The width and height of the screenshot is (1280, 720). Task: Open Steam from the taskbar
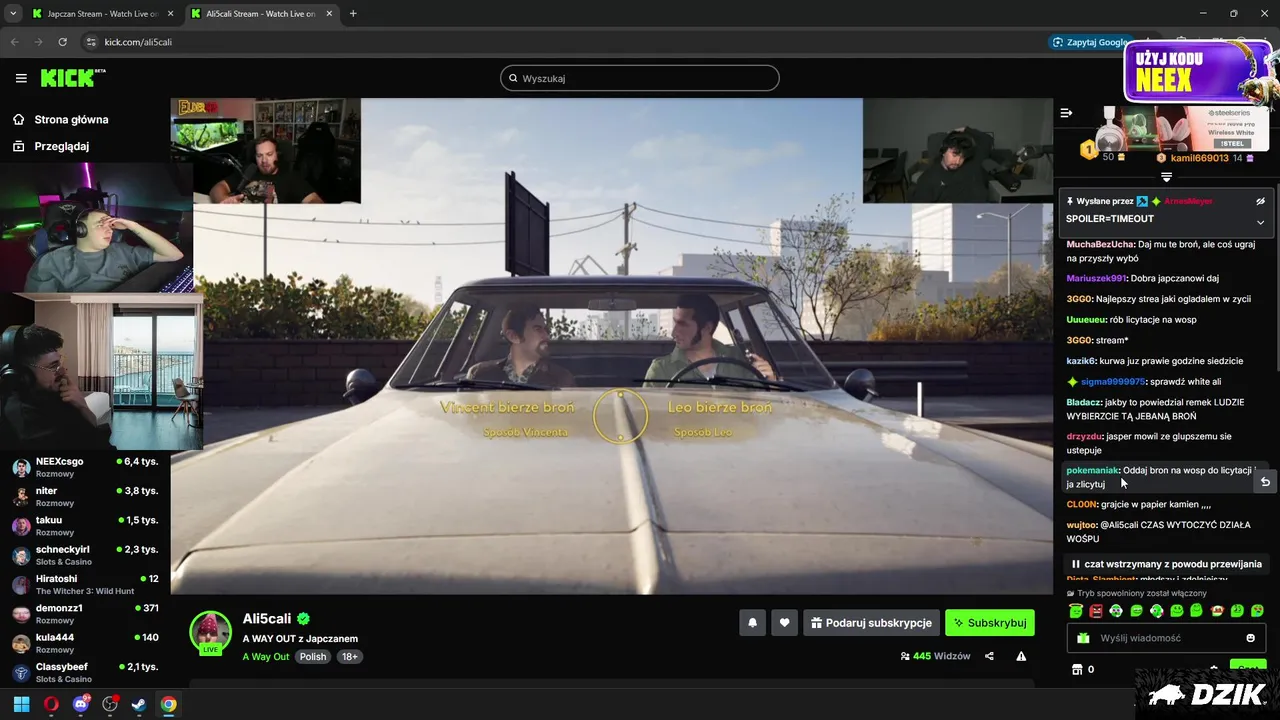139,704
